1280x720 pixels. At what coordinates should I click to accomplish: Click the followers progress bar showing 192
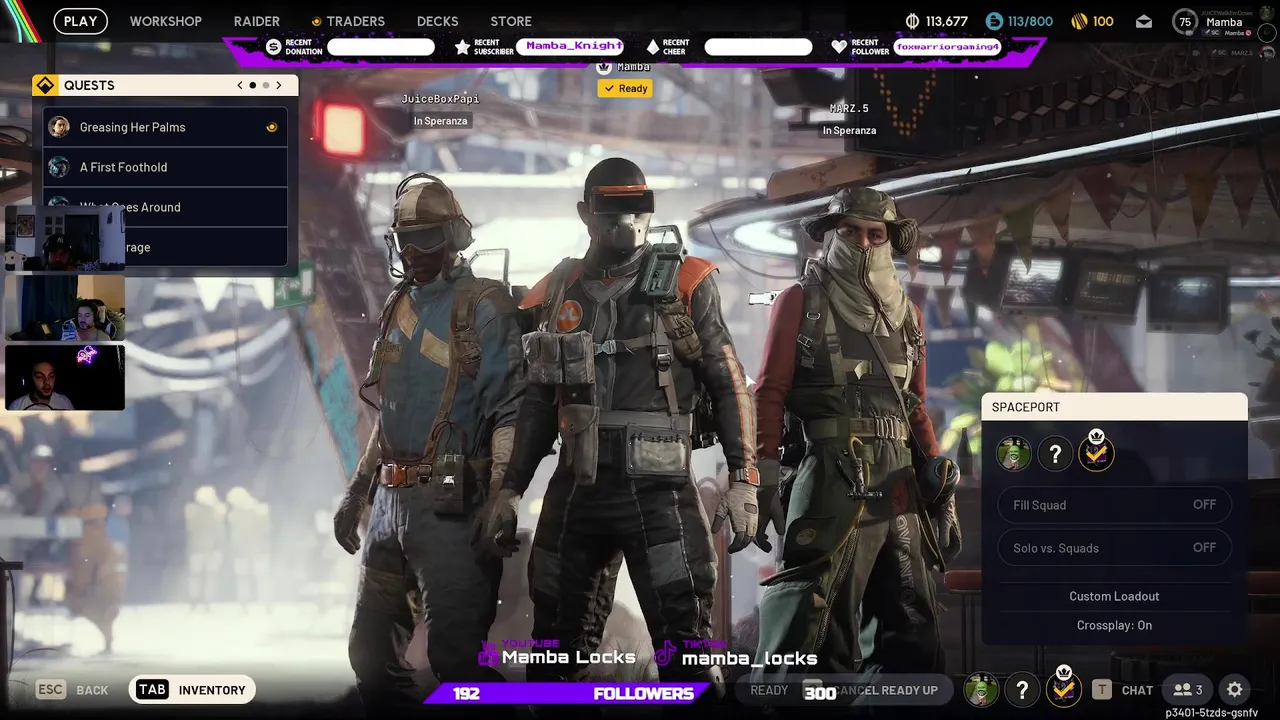568,693
